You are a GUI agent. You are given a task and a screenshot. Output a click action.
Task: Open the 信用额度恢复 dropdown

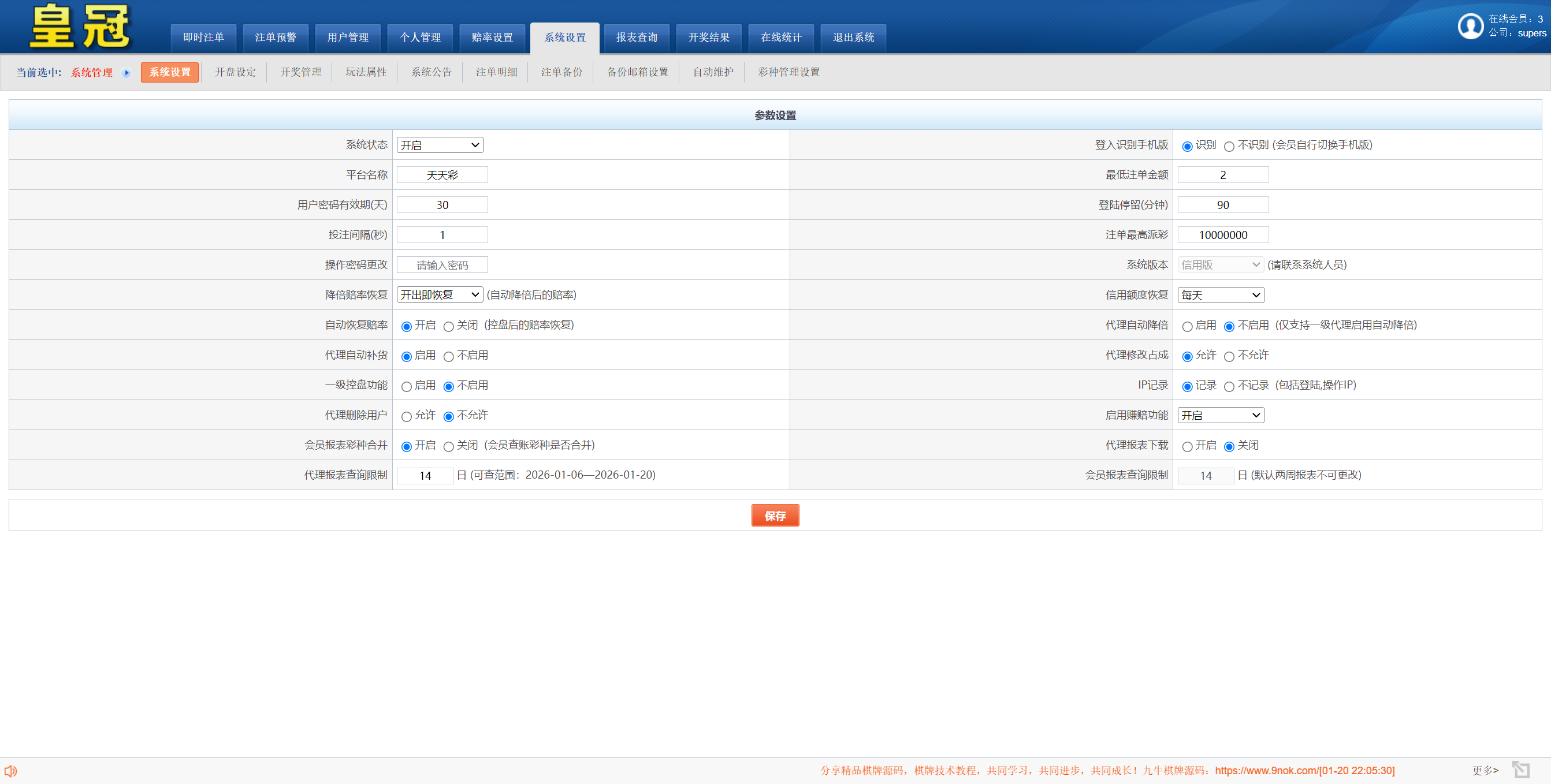1220,295
